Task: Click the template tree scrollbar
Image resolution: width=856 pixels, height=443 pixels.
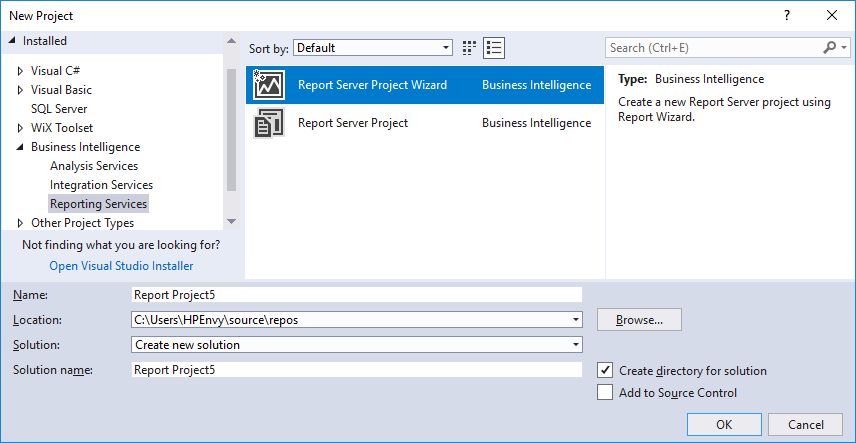Action: tap(232, 130)
